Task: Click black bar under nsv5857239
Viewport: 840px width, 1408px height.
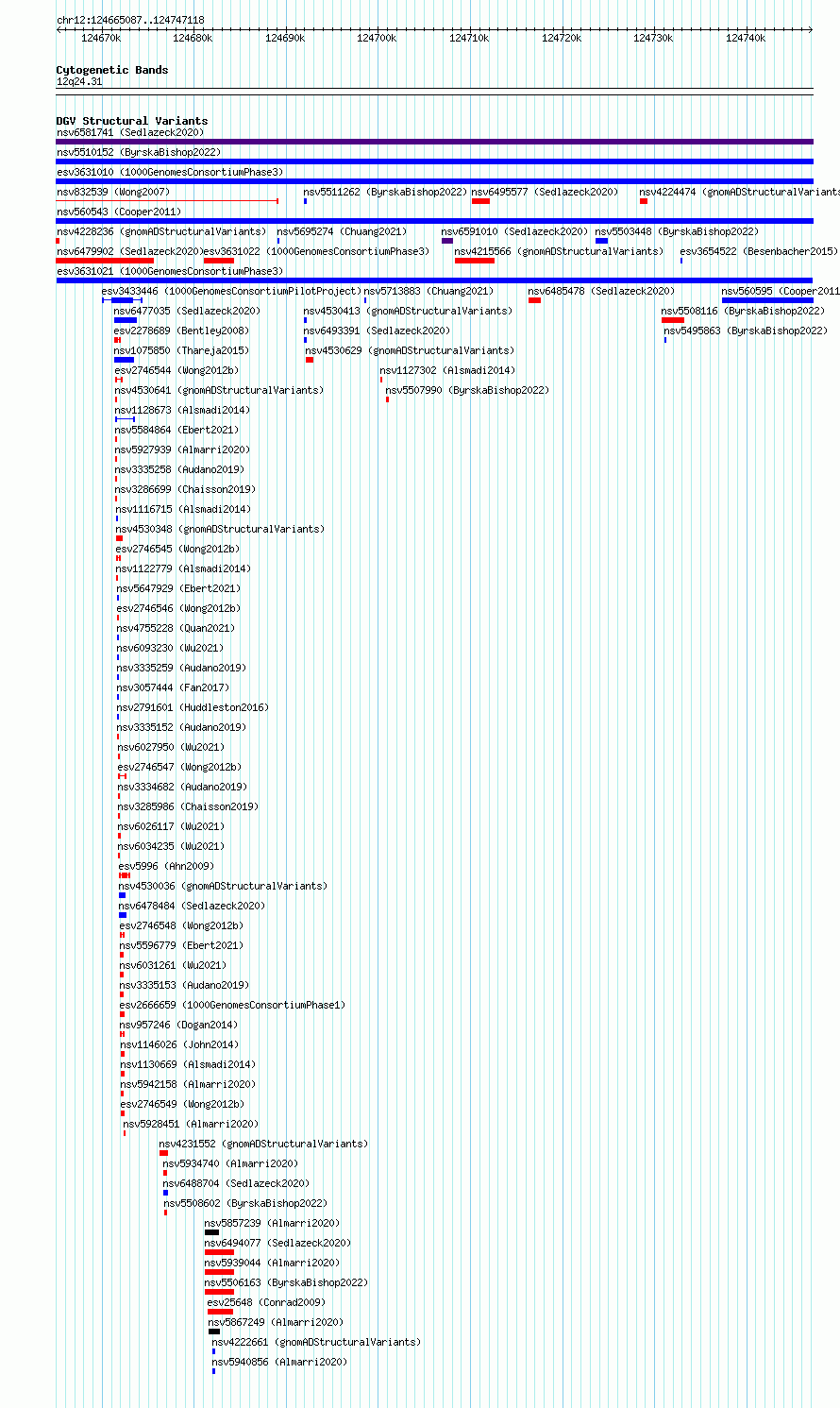Action: pyautogui.click(x=211, y=1232)
